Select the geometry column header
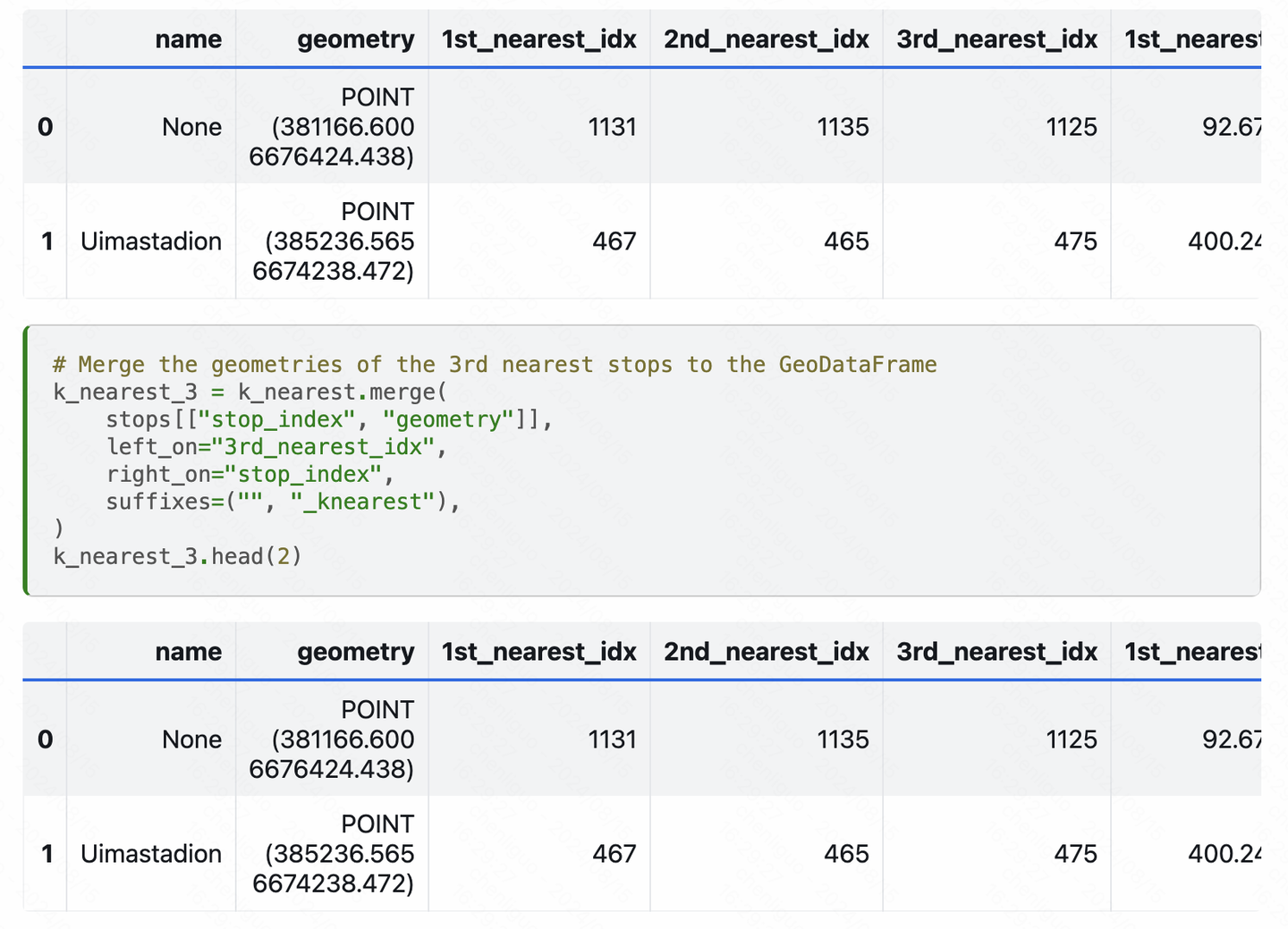This screenshot has height=929, width=1288. click(x=356, y=39)
